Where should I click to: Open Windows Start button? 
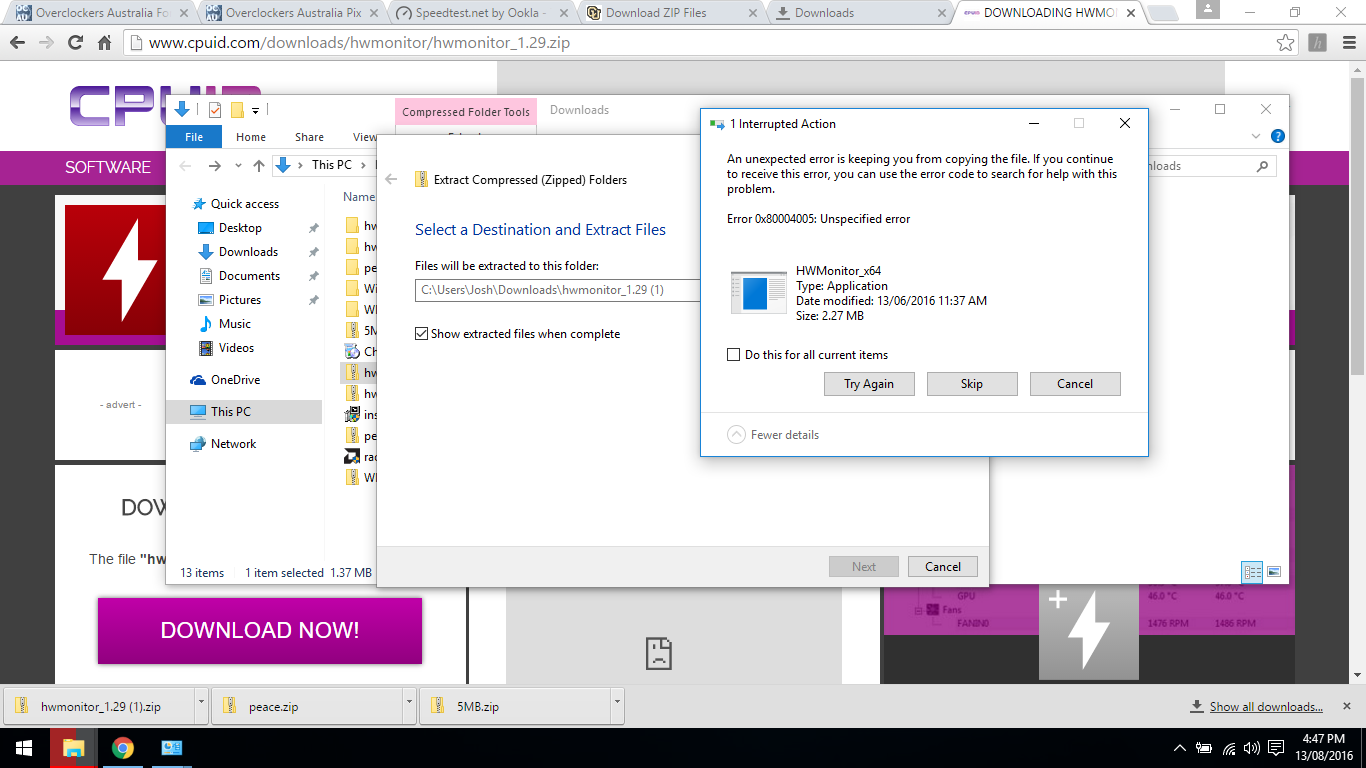[24, 747]
